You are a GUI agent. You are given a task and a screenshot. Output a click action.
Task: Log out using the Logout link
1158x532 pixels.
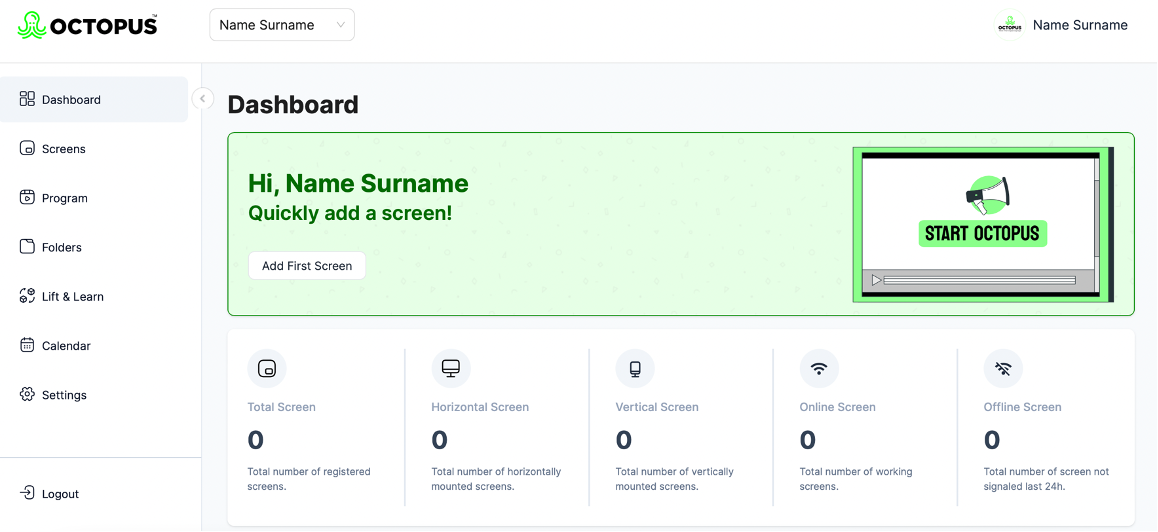coord(60,494)
